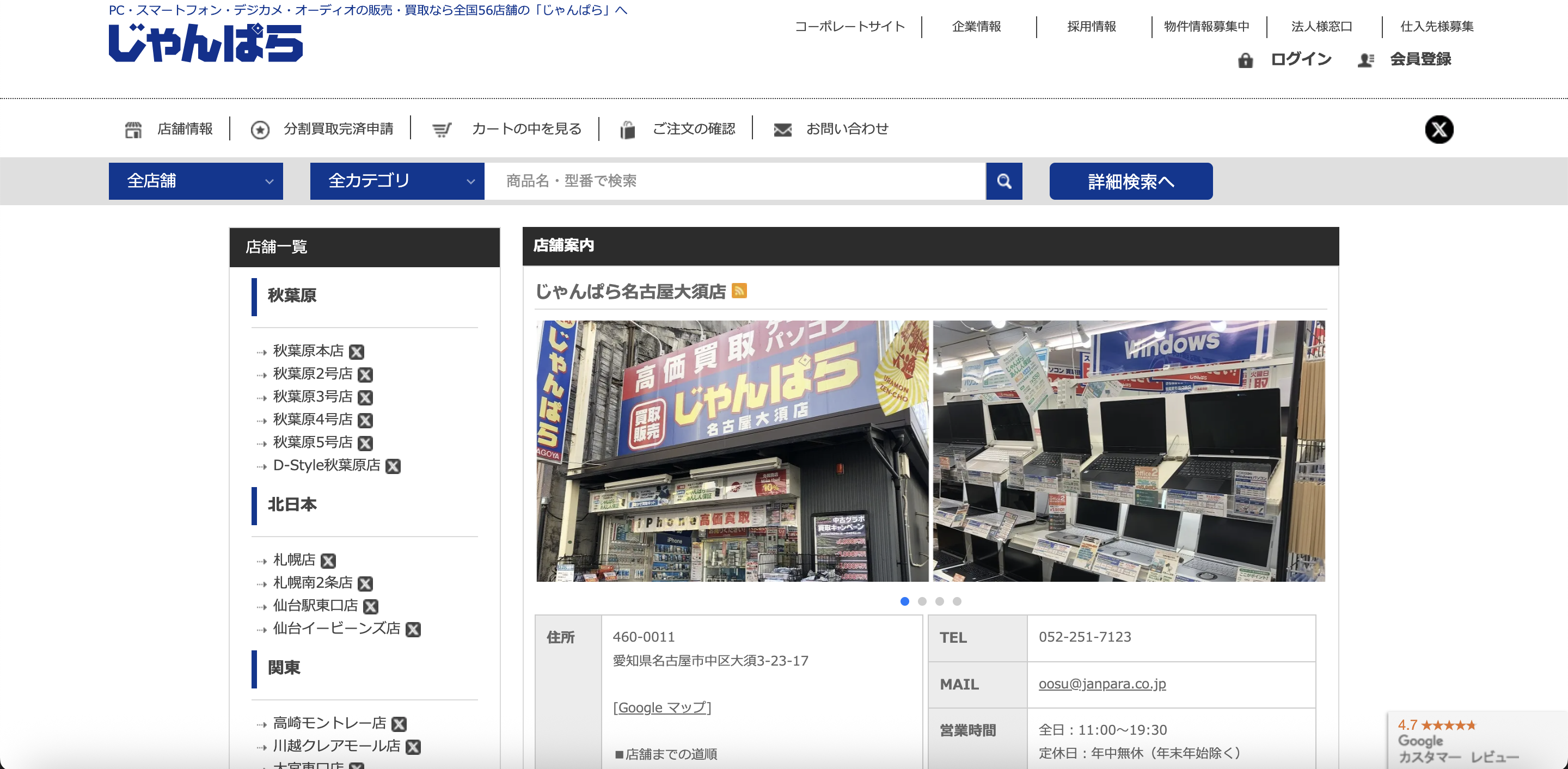Click the 会員登録 link

click(x=1420, y=59)
